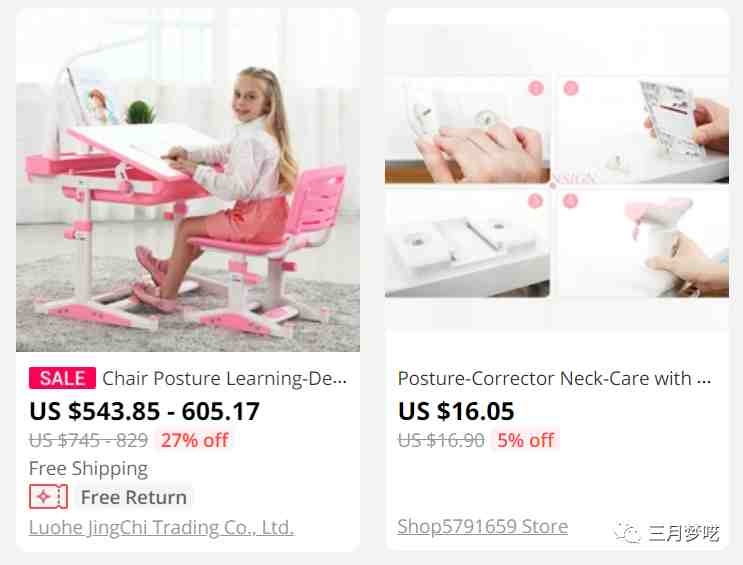The height and width of the screenshot is (565, 743).
Task: Click the 三月梦呓 watermark text
Action: click(x=684, y=533)
